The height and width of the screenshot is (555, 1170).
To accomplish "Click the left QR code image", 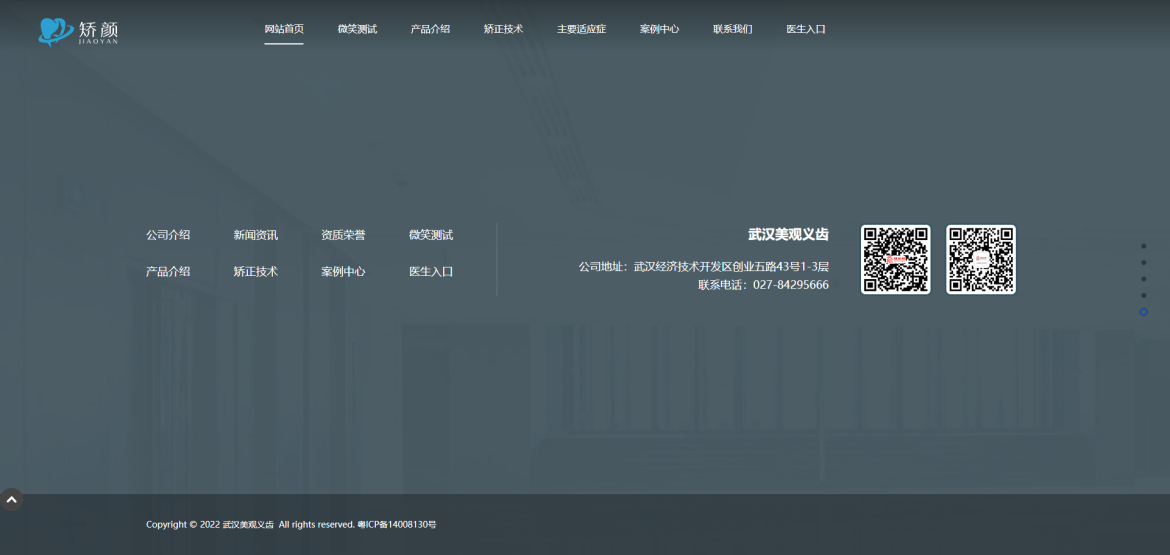I will pyautogui.click(x=895, y=259).
